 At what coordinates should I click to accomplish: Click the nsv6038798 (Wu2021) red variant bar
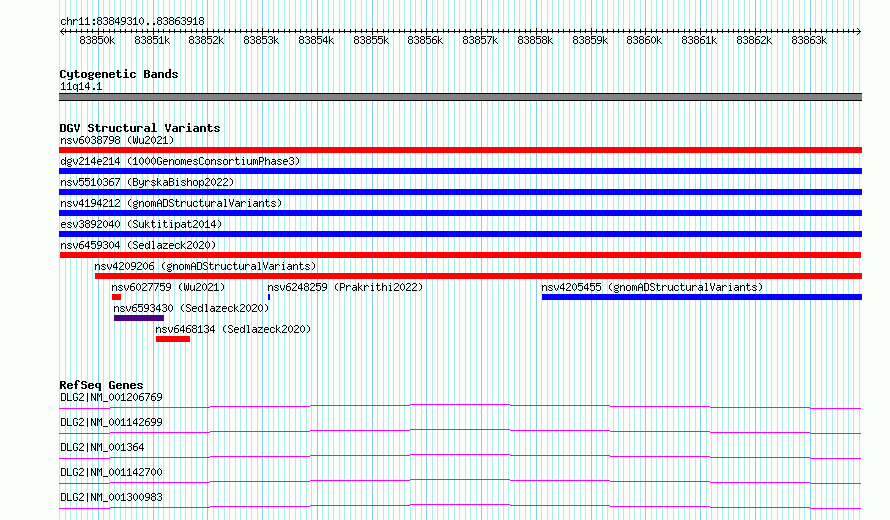[x=460, y=150]
